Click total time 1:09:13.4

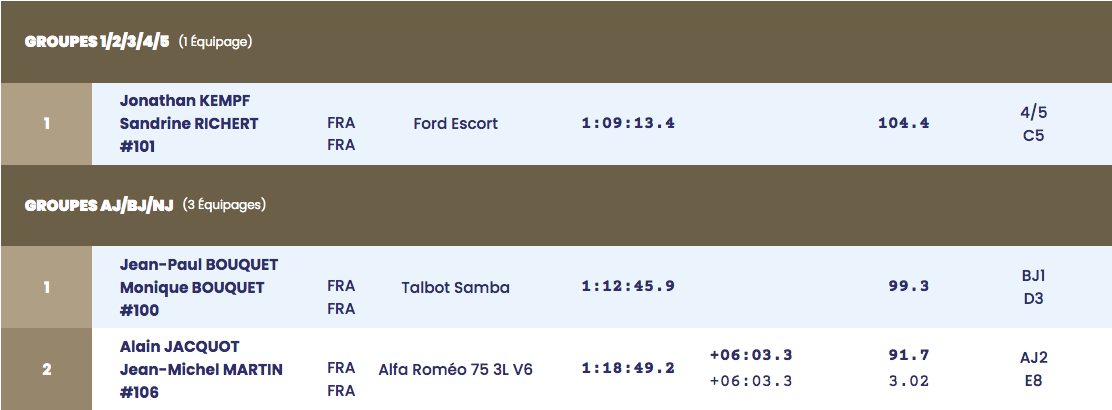(x=628, y=123)
